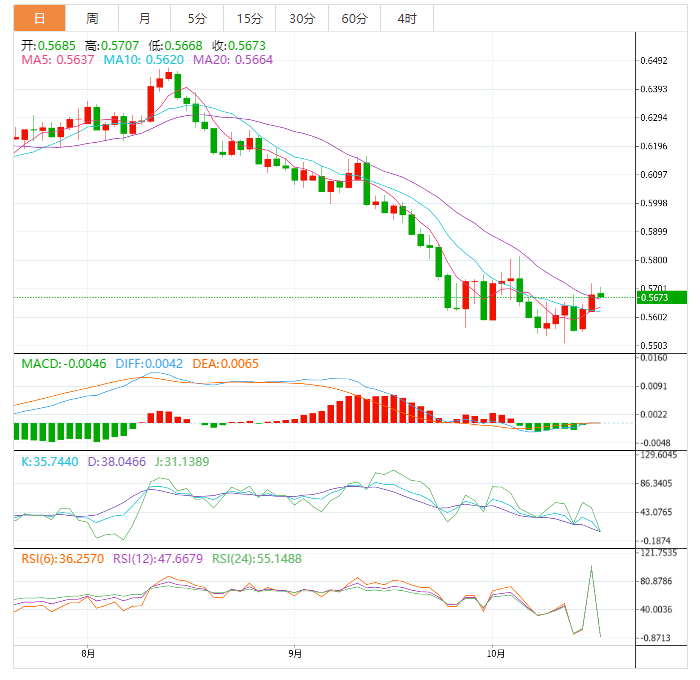Click the 0.0022 MACD axis label
Viewport: 700px width, 680px height.
click(x=654, y=415)
